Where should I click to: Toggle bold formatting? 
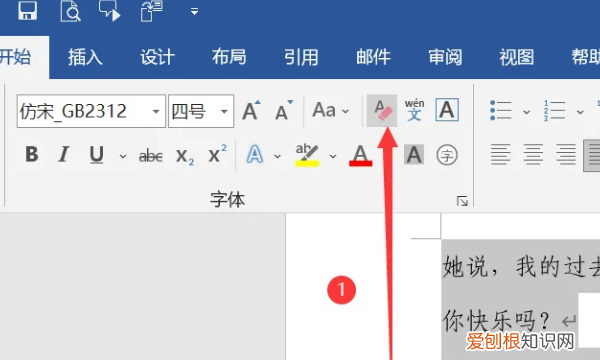(32, 155)
